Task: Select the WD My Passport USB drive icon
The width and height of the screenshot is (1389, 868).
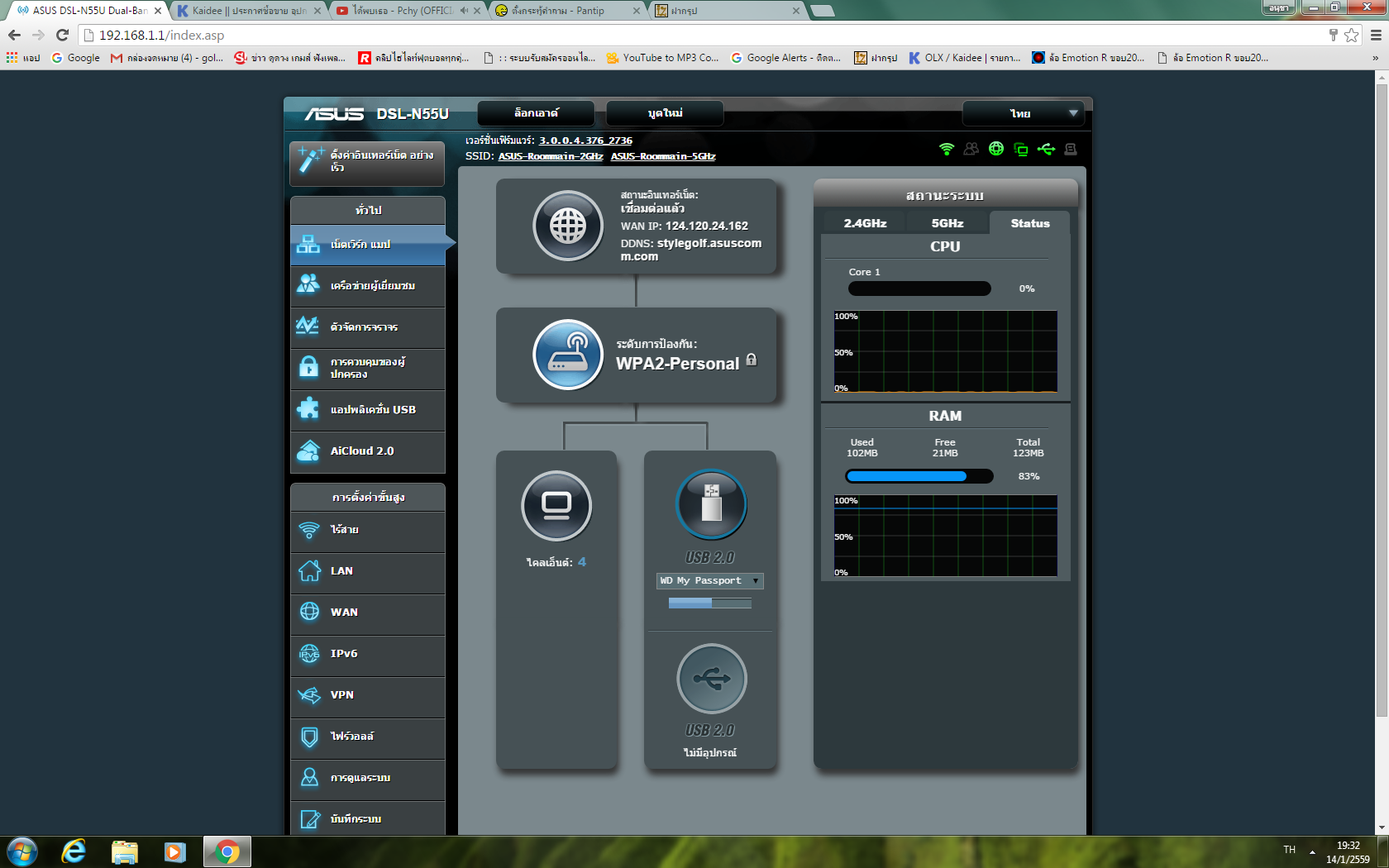Action: (x=711, y=504)
